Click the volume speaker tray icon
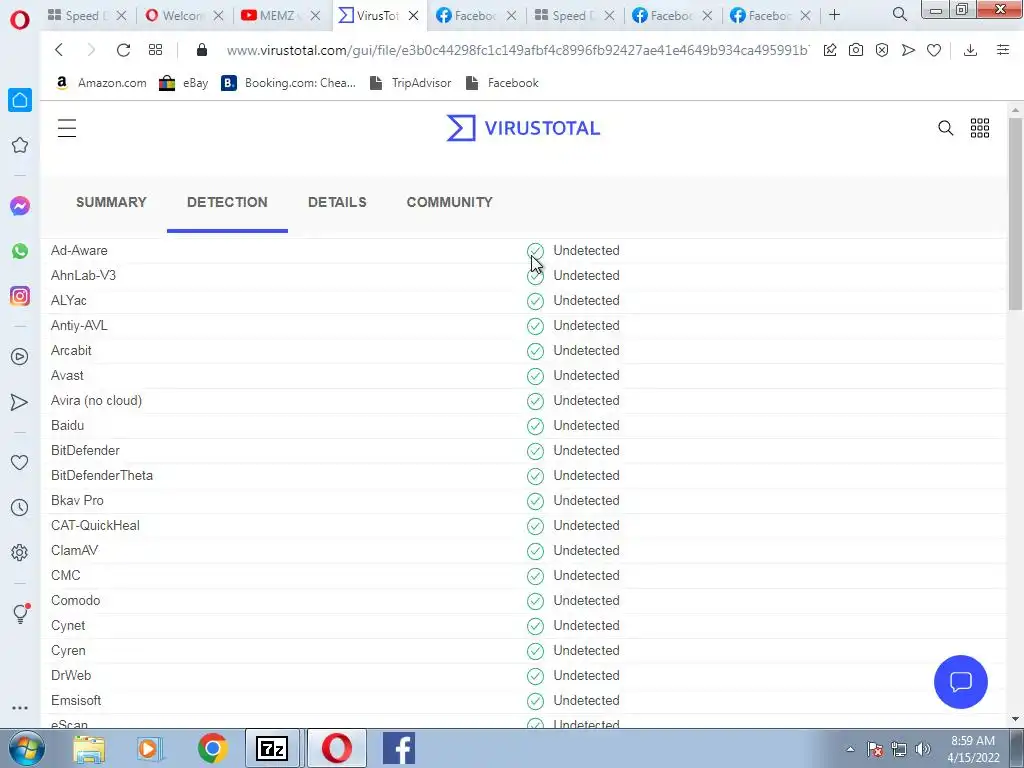Image resolution: width=1024 pixels, height=768 pixels. [x=923, y=749]
